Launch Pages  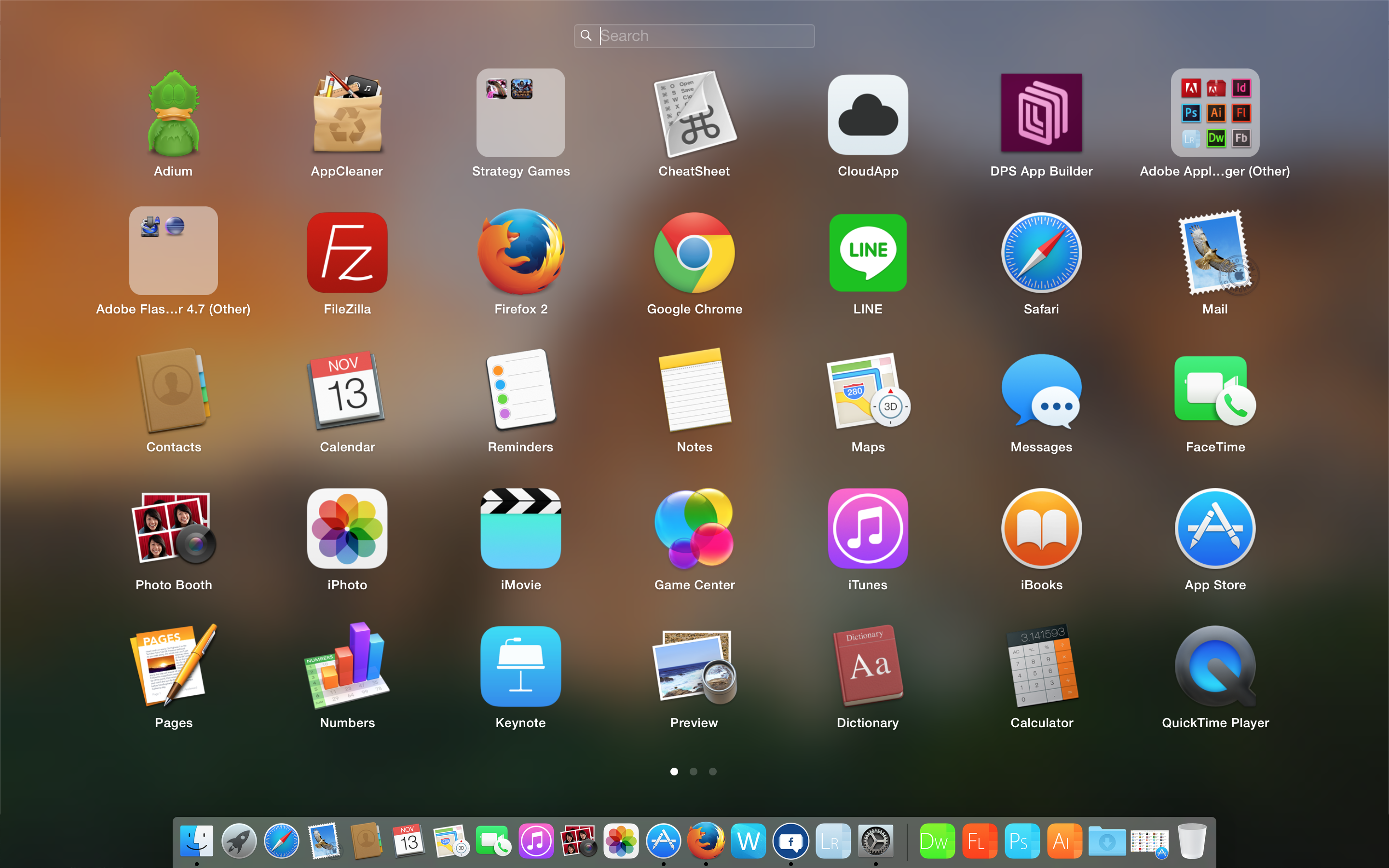(173, 666)
